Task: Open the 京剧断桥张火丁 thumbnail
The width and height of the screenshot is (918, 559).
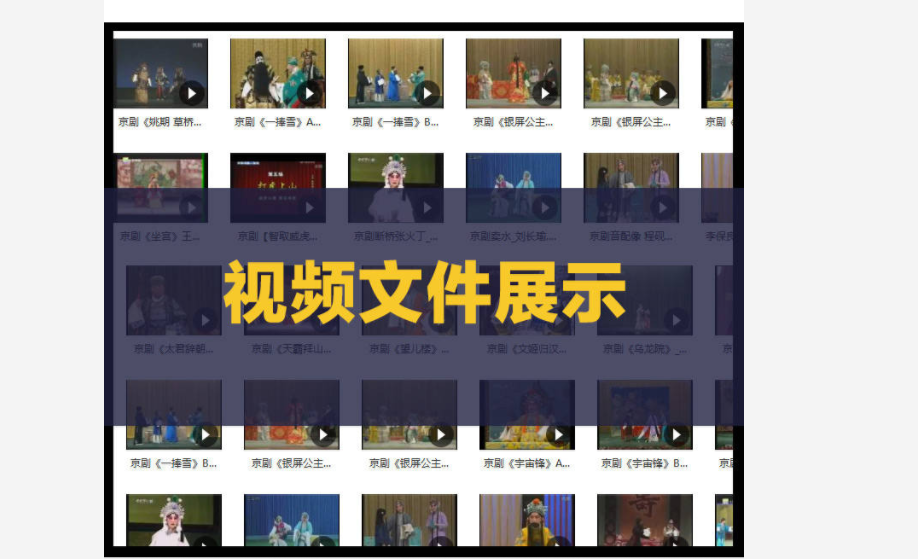Action: [x=396, y=188]
